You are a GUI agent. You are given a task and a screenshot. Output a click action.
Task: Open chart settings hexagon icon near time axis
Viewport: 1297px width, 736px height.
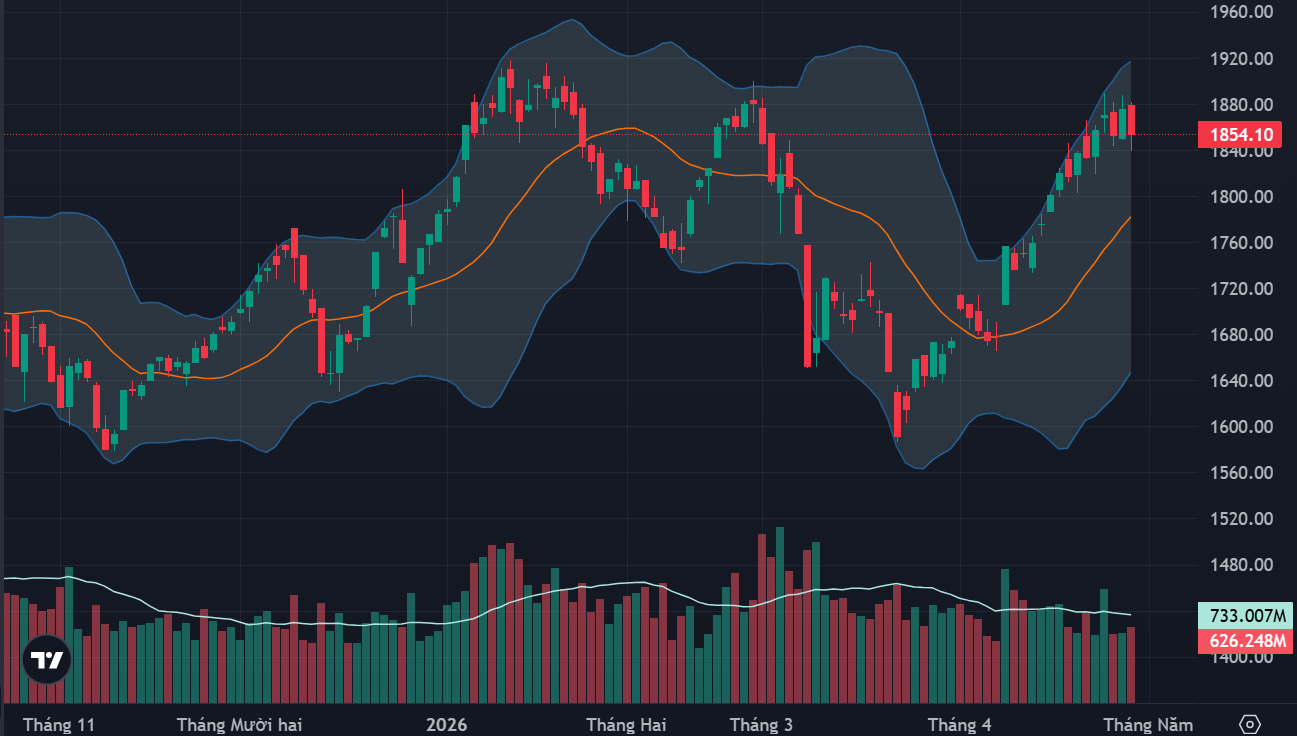click(x=1249, y=724)
